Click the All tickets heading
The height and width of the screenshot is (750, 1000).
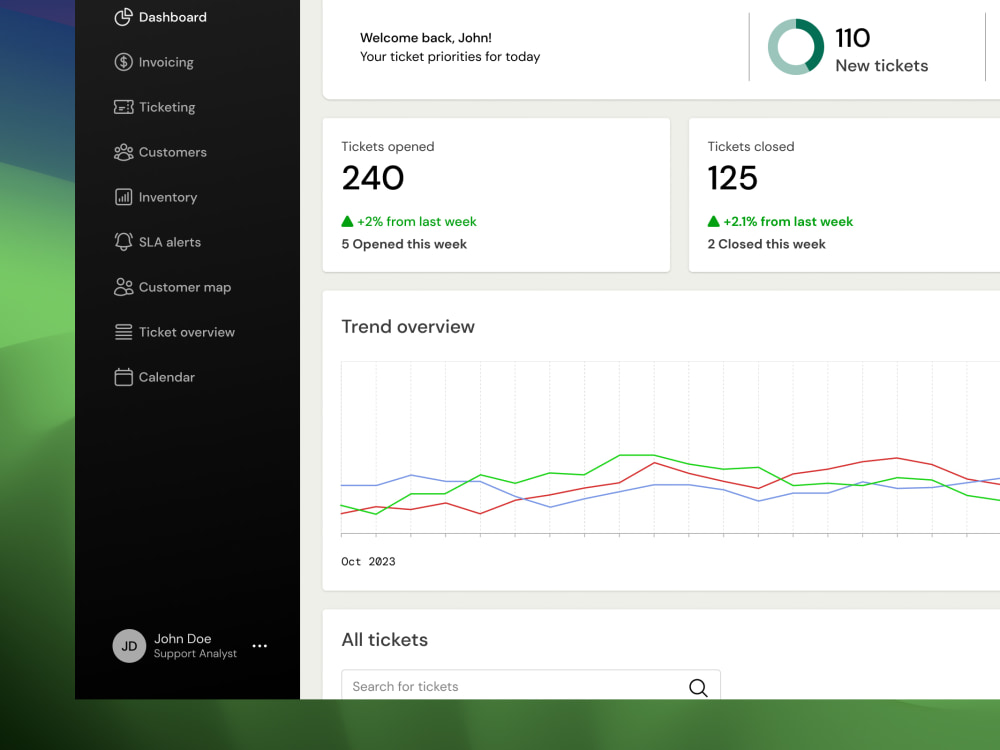click(x=384, y=640)
